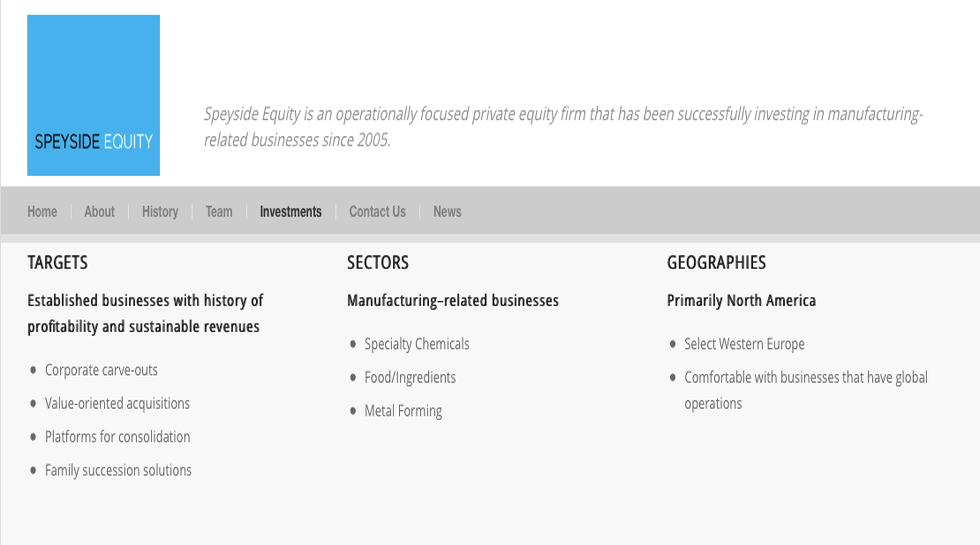980x545 pixels.
Task: Click the Value-oriented acquisitions item
Action: [x=117, y=404]
